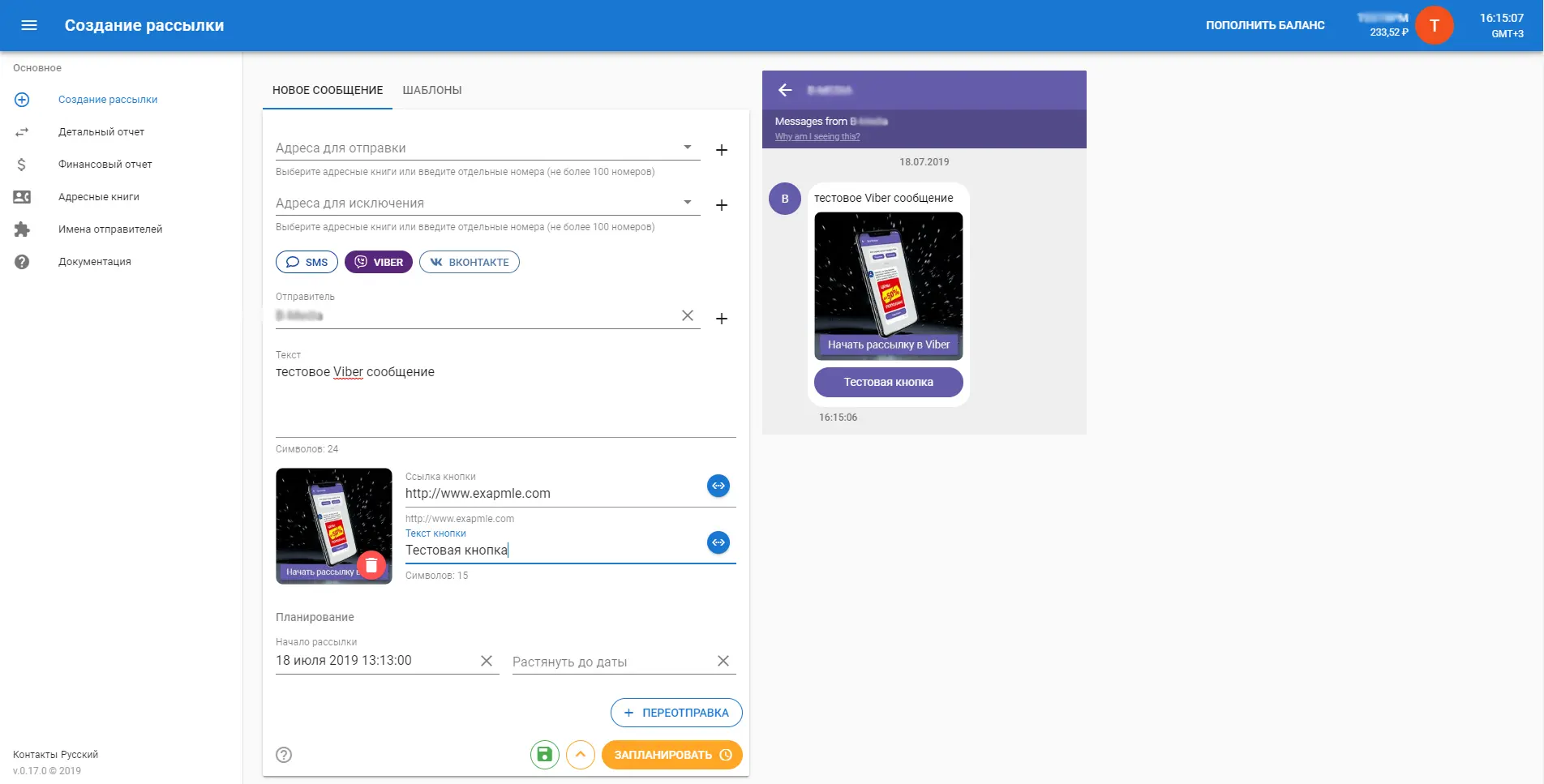Open the hamburger navigation menu
Screen dimensions: 1544x784
(30, 24)
